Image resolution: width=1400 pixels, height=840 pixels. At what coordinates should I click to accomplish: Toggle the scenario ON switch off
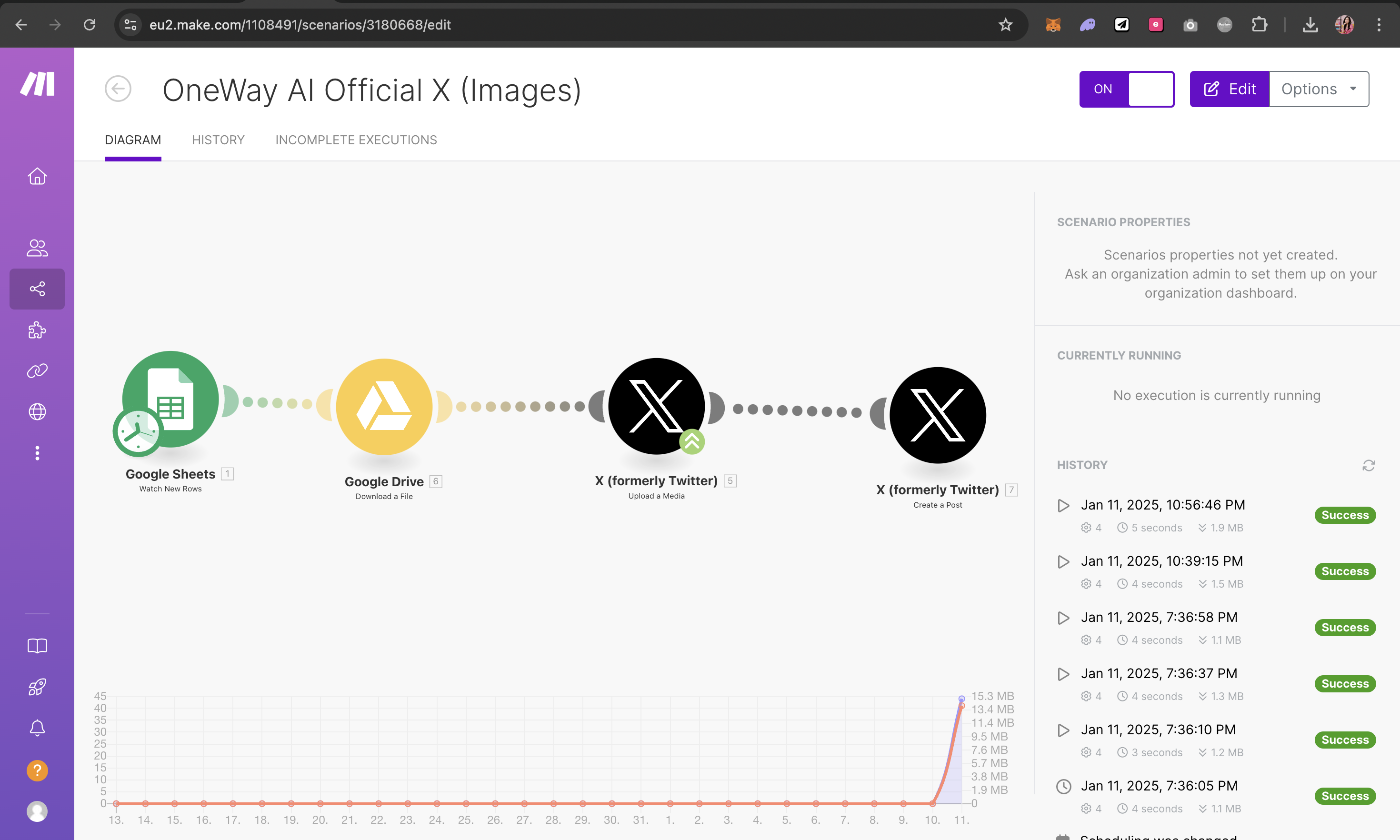point(1126,89)
